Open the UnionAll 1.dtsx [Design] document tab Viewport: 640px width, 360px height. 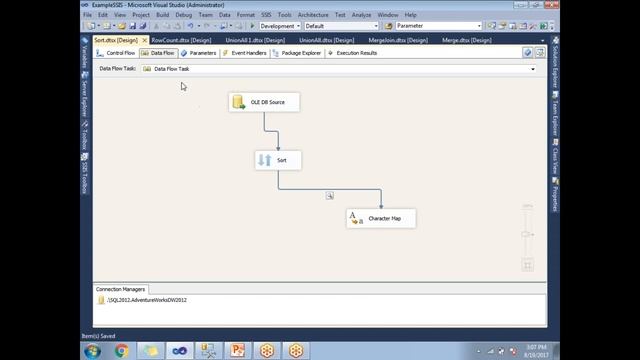(x=256, y=40)
